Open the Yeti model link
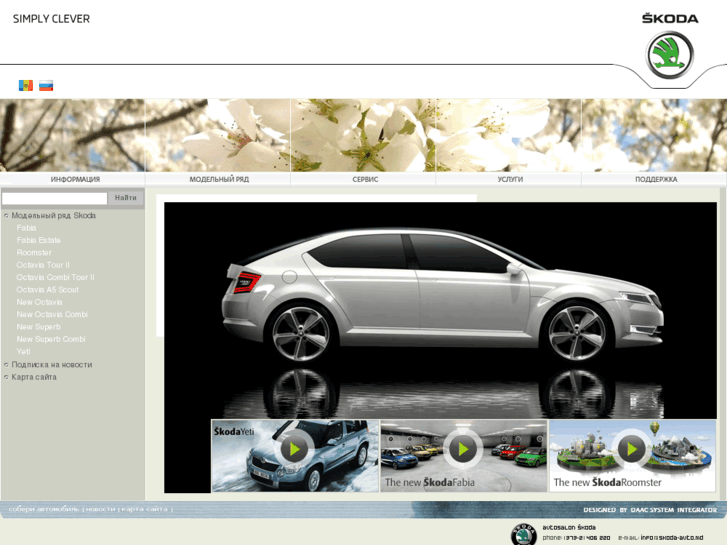This screenshot has width=727, height=545. (23, 352)
